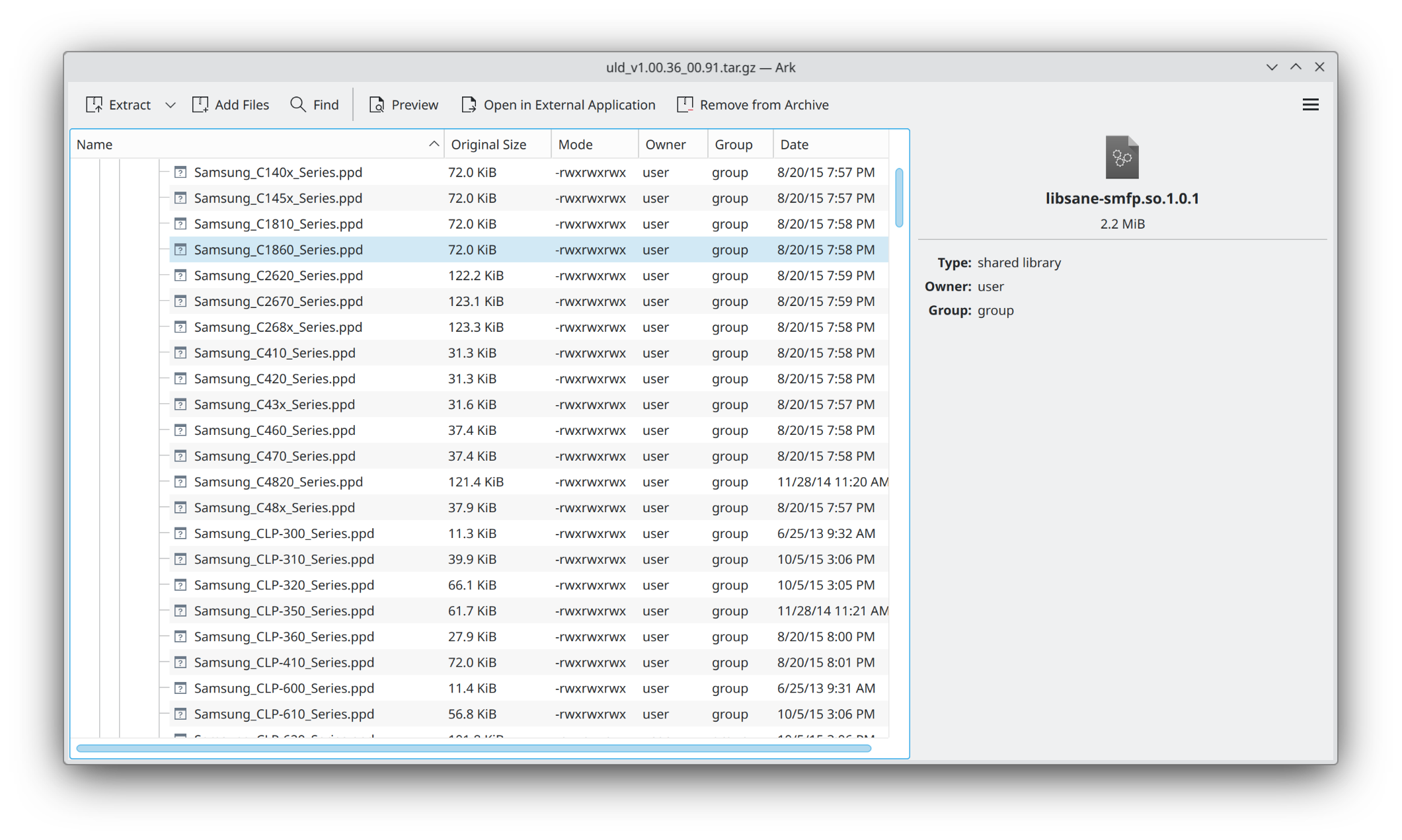Click the Preview icon
The width and height of the screenshot is (1402, 840).
[x=377, y=104]
